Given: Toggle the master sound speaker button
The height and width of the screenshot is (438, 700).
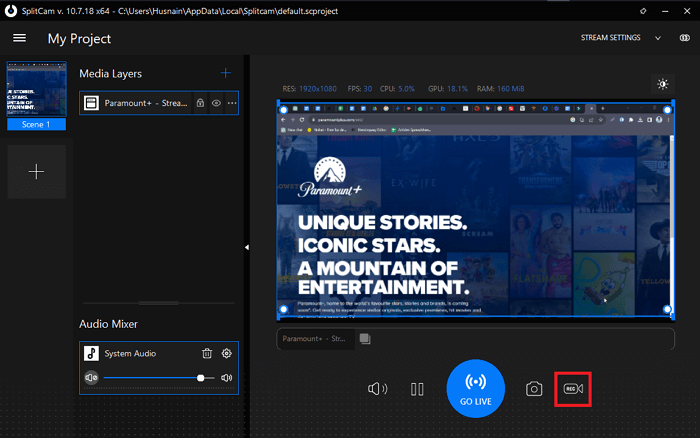Looking at the screenshot, I should pyautogui.click(x=378, y=389).
